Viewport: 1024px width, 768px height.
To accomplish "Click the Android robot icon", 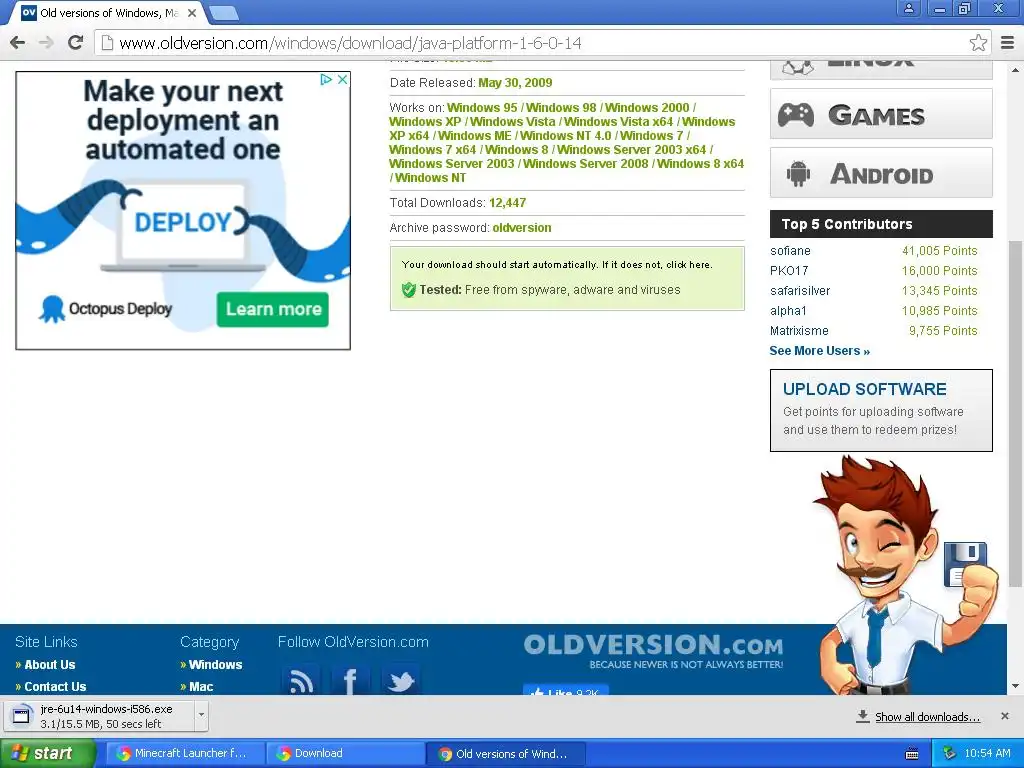I will coord(798,174).
